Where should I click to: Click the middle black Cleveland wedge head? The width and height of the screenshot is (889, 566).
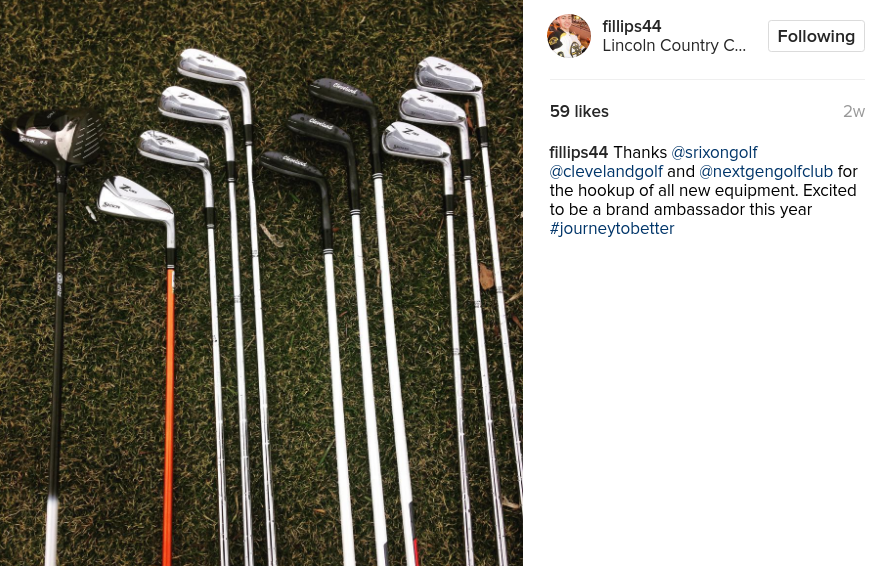pyautogui.click(x=320, y=129)
